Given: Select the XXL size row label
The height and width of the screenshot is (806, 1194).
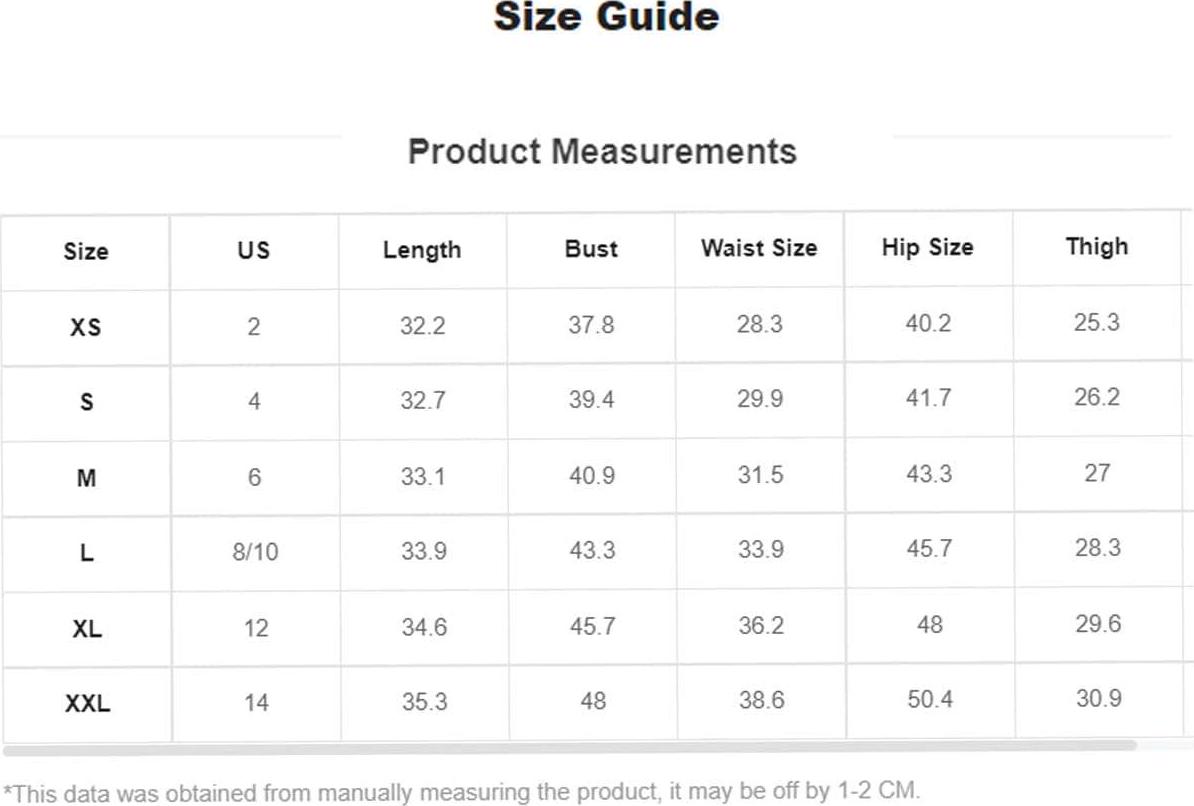Looking at the screenshot, I should tap(88, 703).
